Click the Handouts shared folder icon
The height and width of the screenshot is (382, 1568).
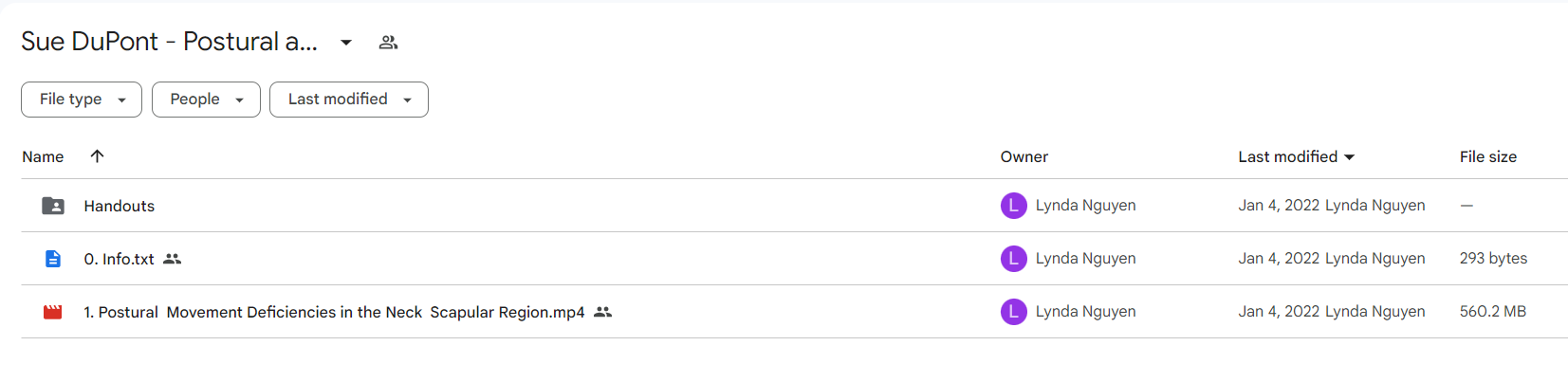pos(53,206)
